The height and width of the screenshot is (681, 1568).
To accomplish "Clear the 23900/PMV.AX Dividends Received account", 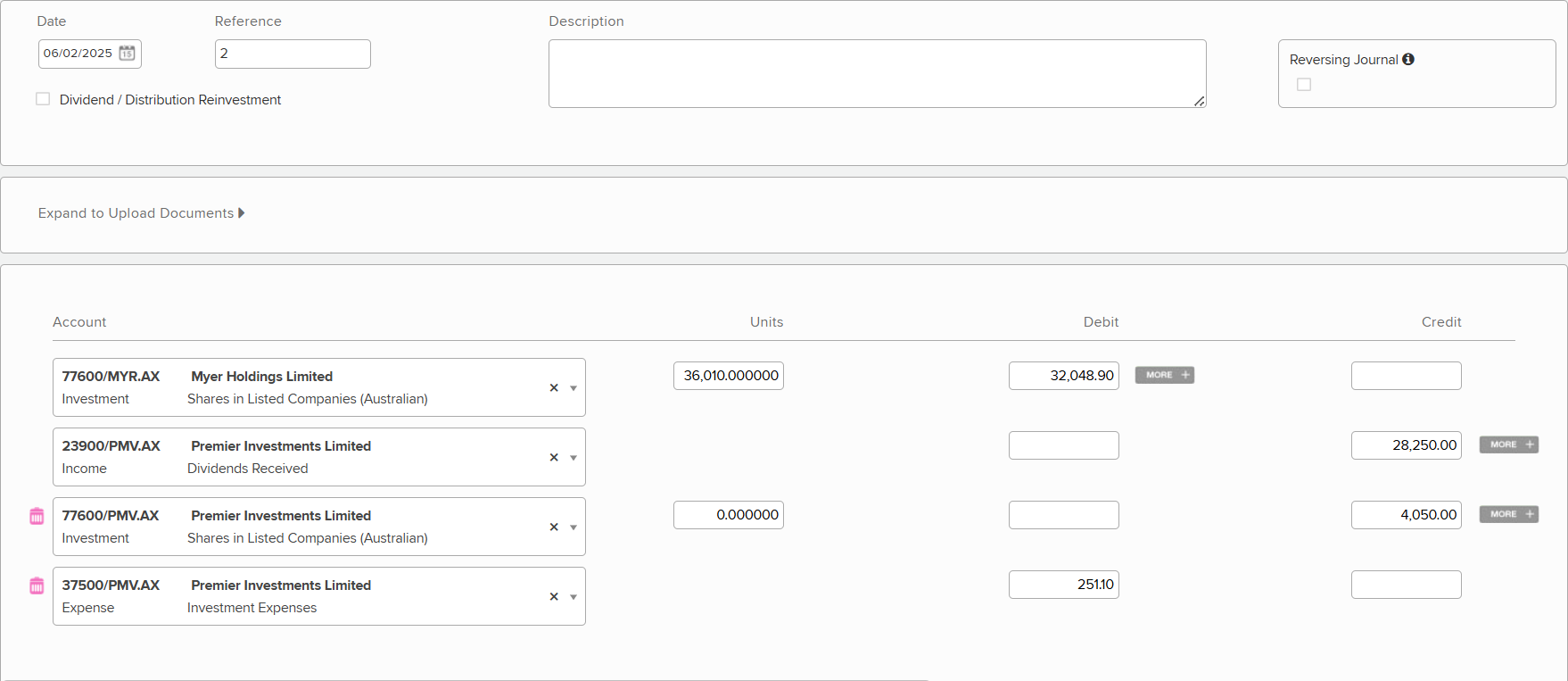I will (x=554, y=457).
